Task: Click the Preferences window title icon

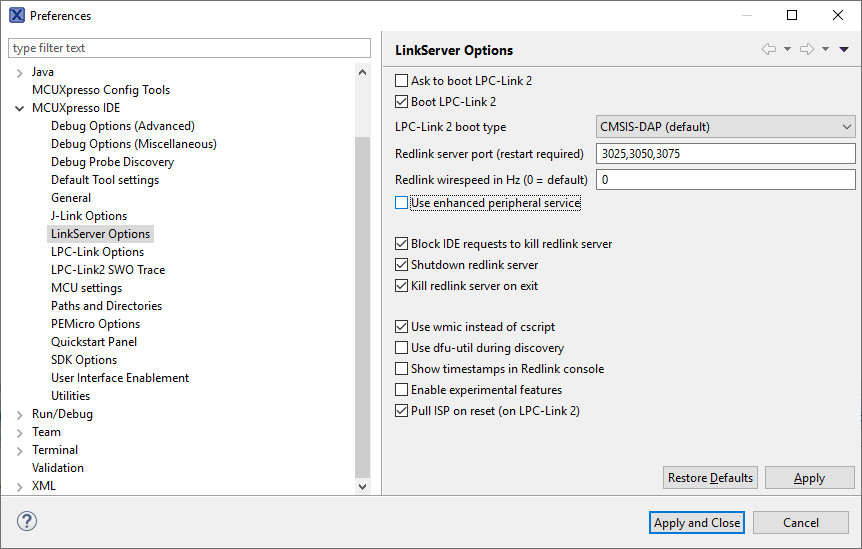Action: (x=17, y=15)
